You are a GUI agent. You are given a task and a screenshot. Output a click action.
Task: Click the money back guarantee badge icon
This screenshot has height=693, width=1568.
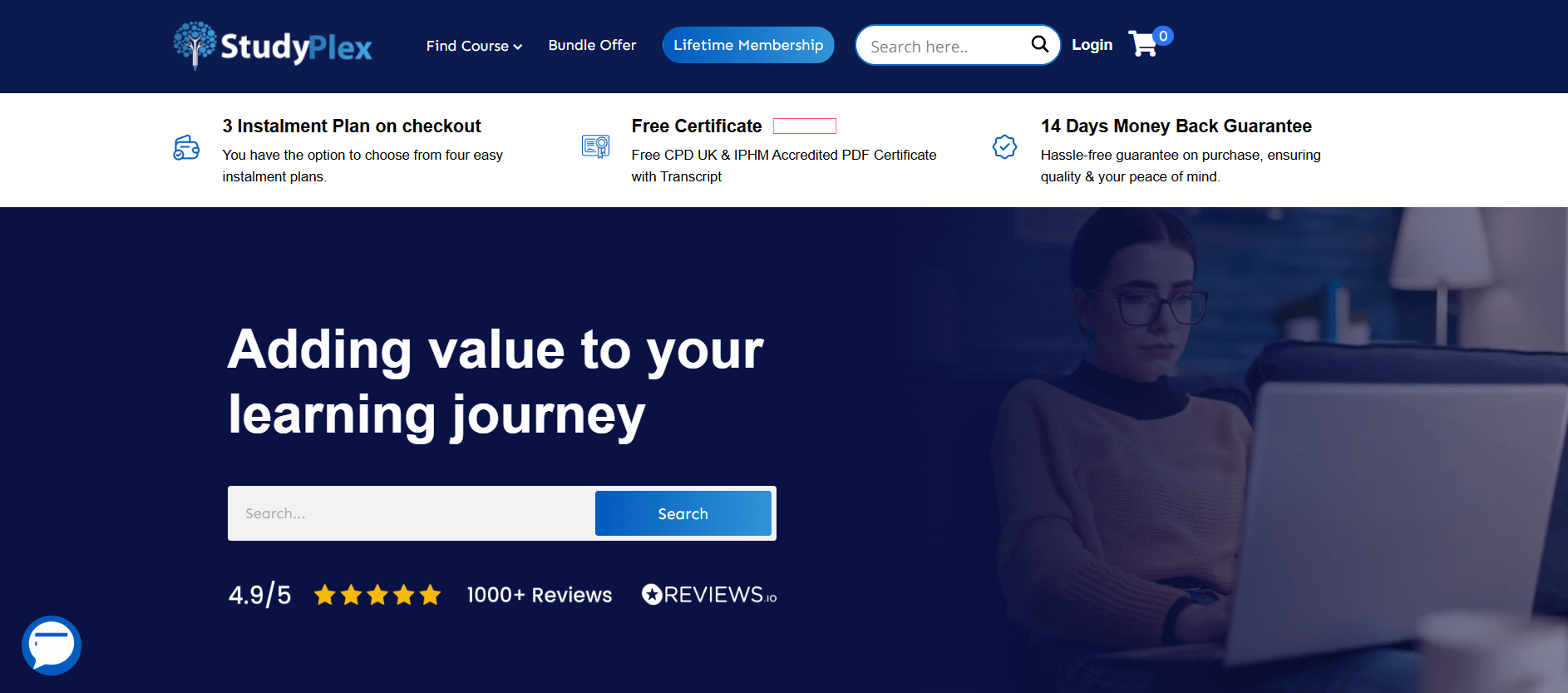click(1004, 147)
